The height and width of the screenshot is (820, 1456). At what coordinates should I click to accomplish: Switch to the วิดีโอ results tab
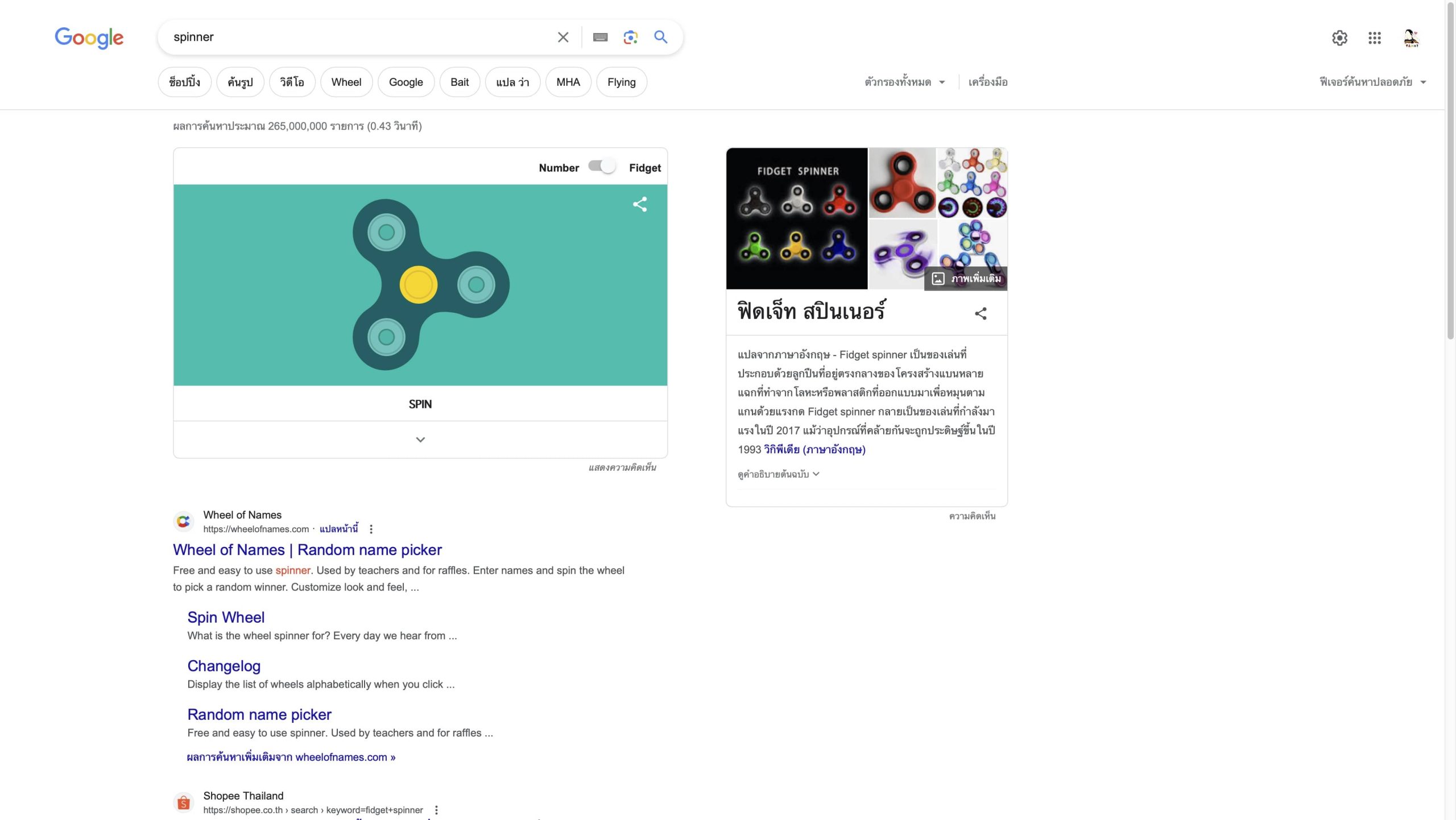point(292,82)
